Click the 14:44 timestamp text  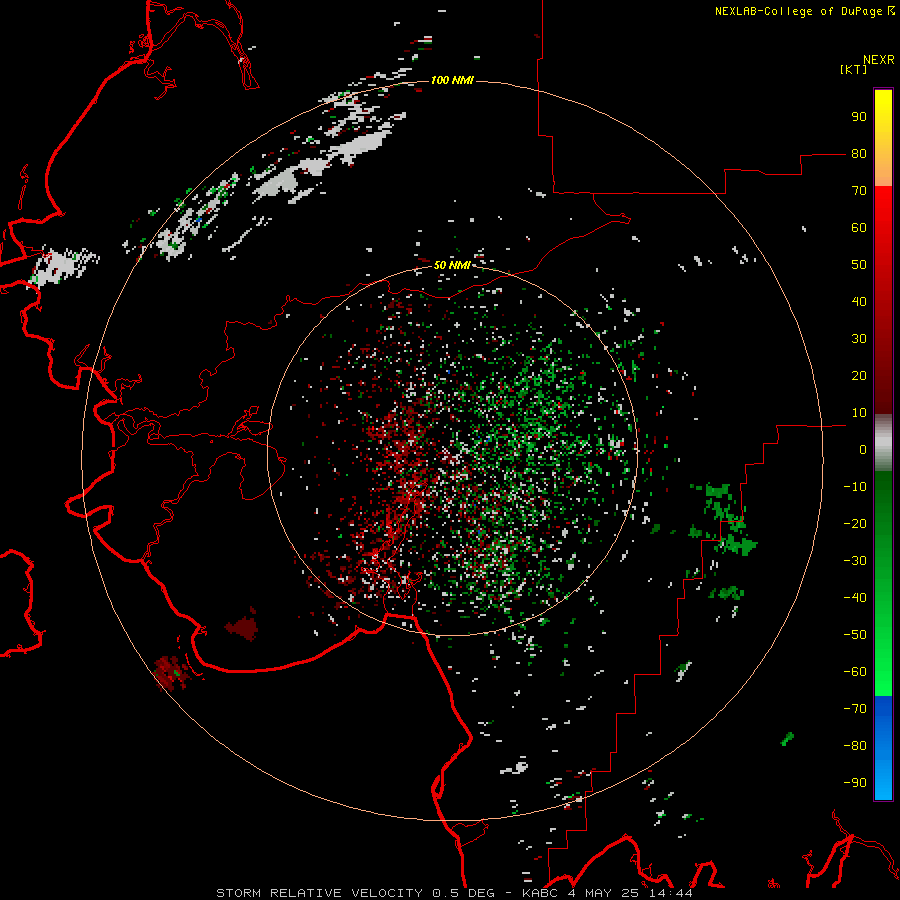(671, 893)
